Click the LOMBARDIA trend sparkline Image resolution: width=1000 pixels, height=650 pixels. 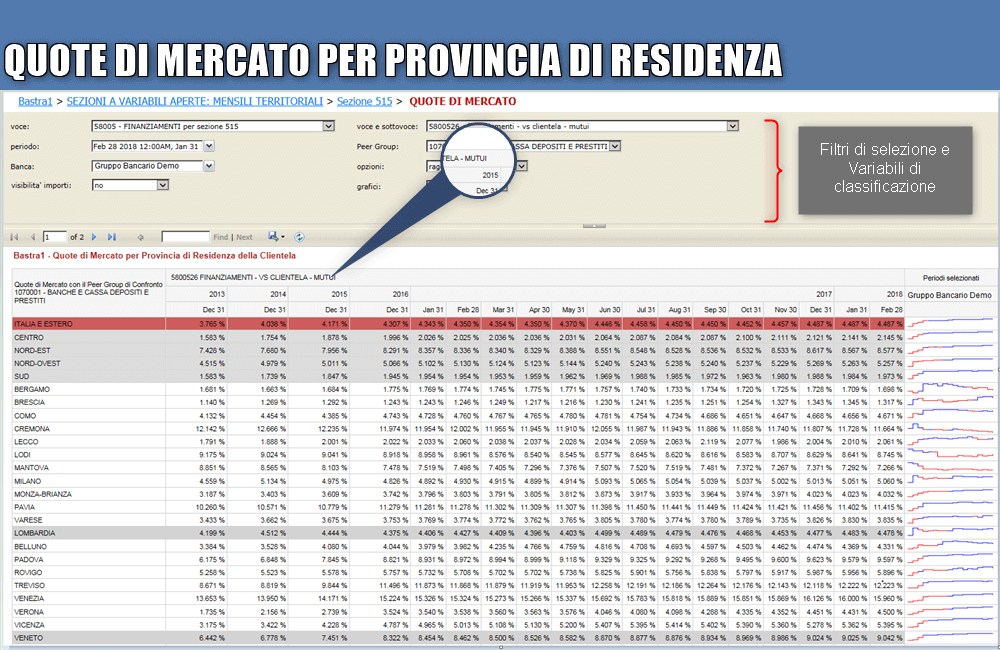(x=951, y=533)
